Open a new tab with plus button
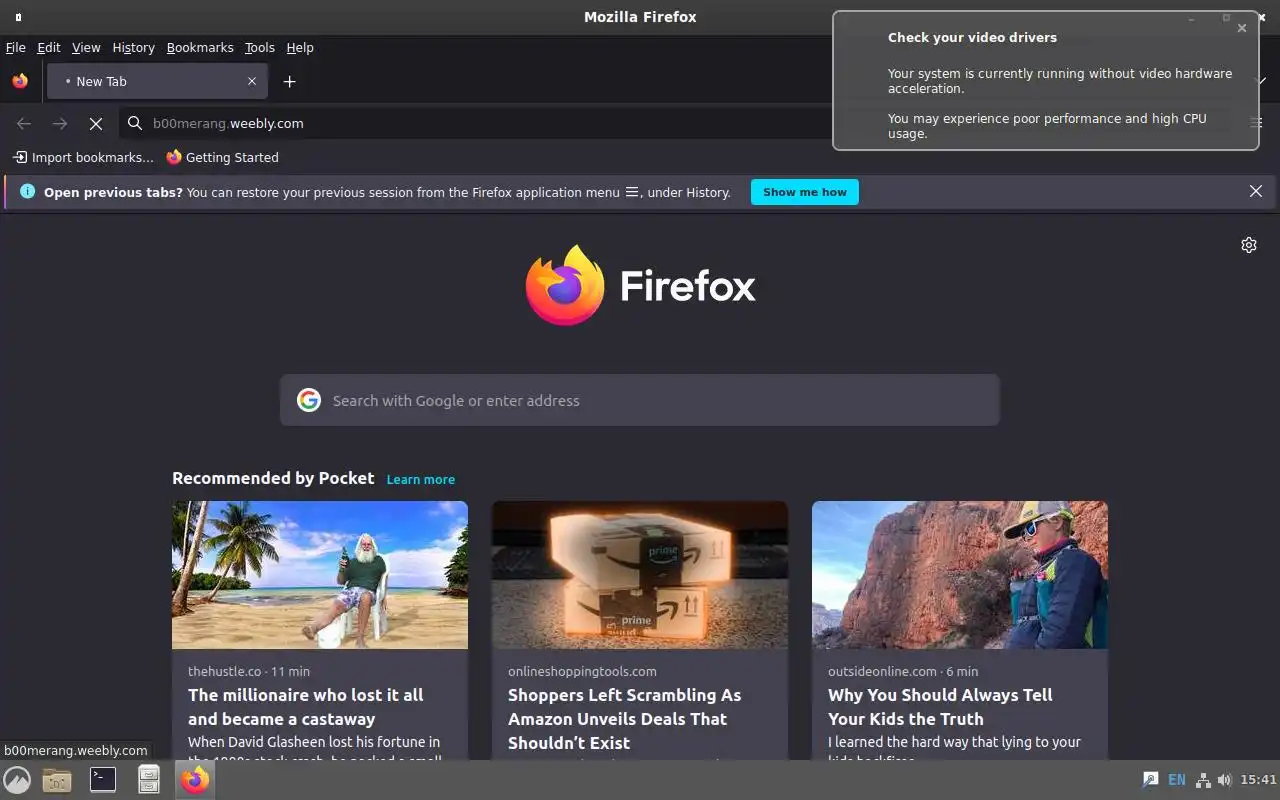Image resolution: width=1280 pixels, height=800 pixels. 289,81
